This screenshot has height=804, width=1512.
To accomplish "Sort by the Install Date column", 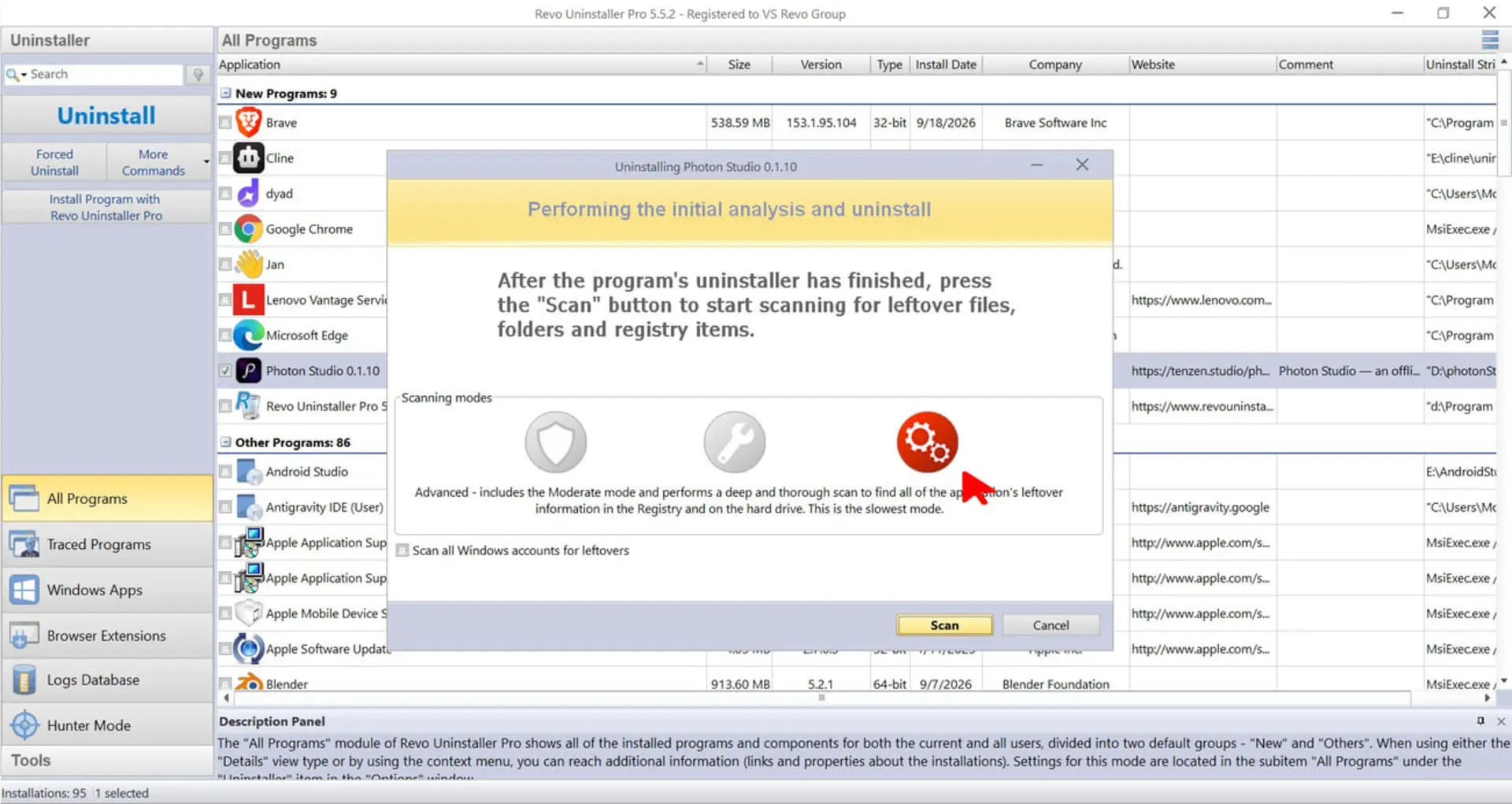I will [x=946, y=65].
